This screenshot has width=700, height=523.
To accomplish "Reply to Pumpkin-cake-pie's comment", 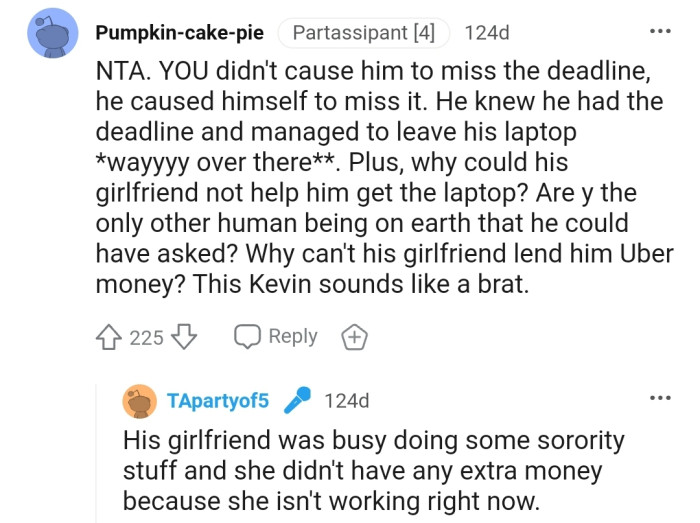I will tap(276, 337).
